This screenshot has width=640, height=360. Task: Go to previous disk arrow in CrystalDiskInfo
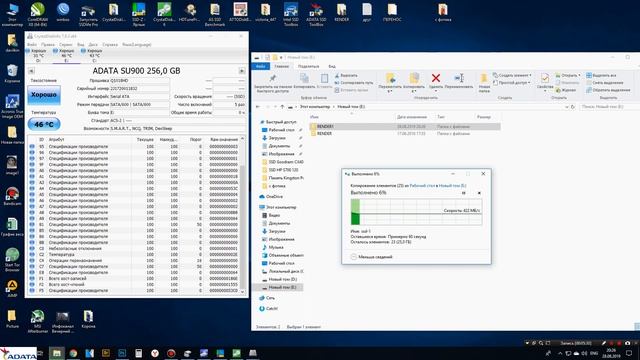31,71
